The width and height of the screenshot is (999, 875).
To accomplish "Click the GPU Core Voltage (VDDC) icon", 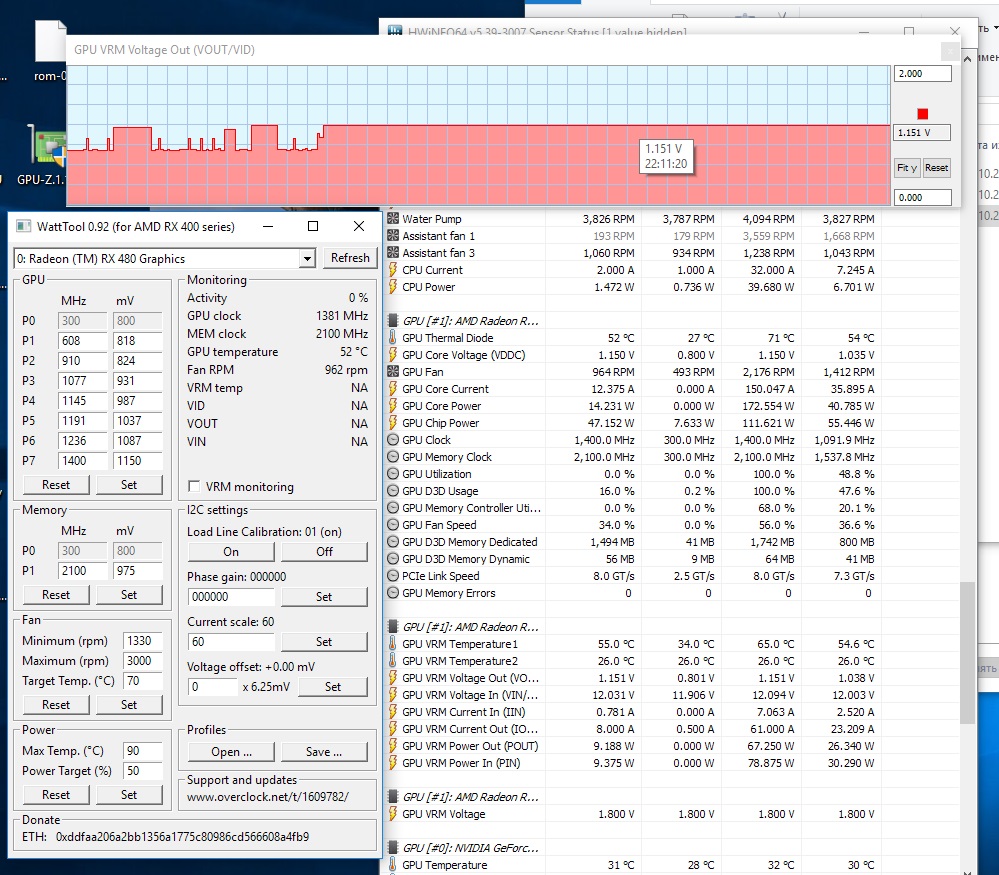I will [393, 355].
